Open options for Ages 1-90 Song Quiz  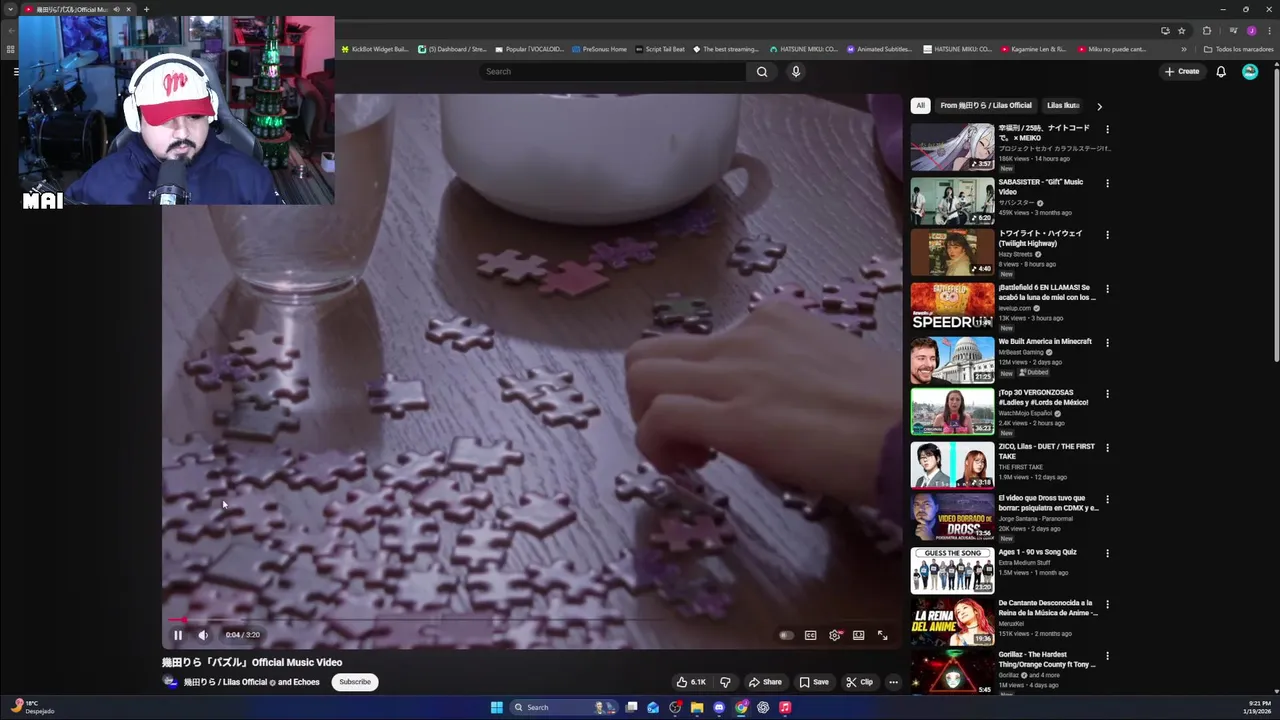(1107, 553)
